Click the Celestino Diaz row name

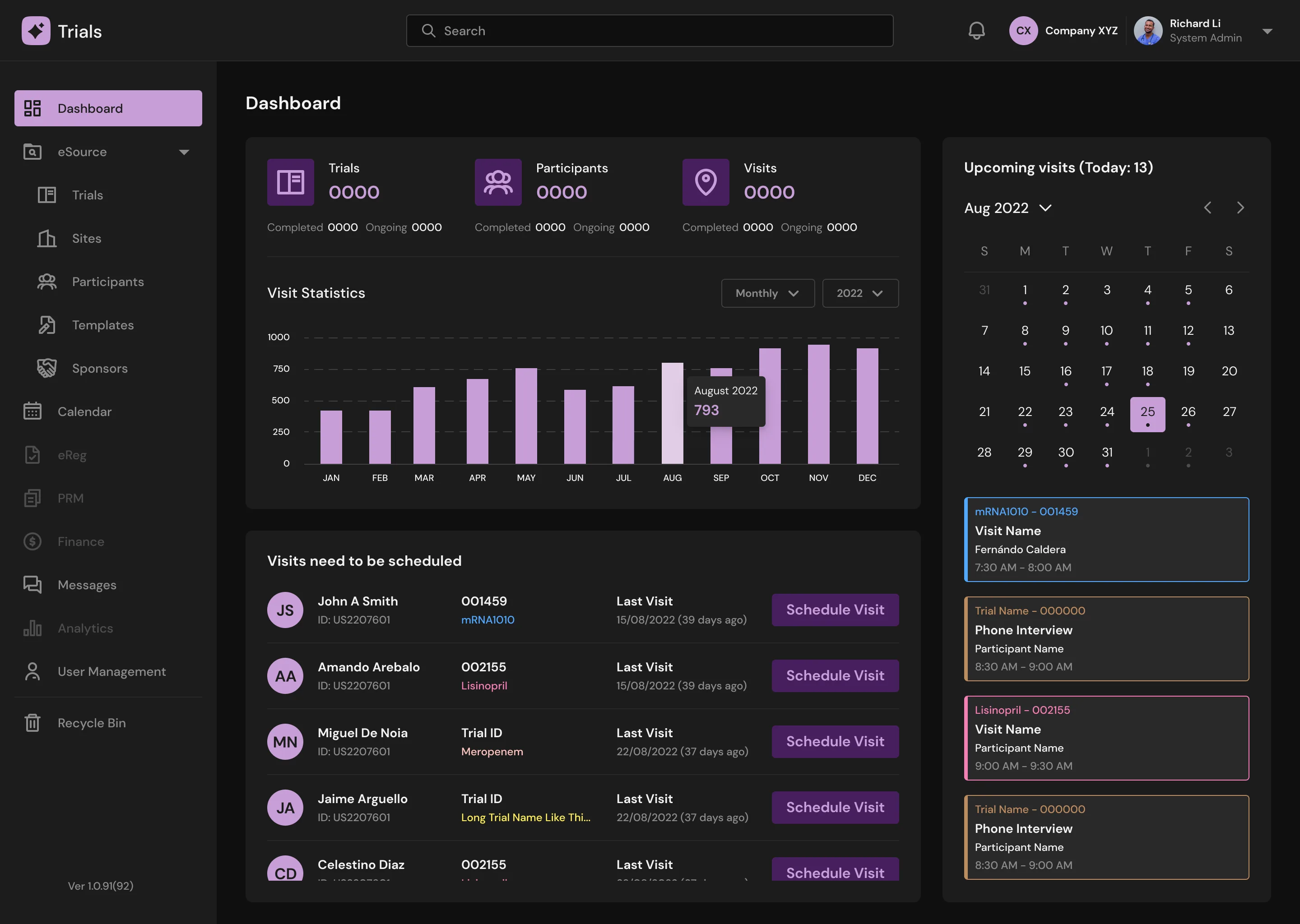pyautogui.click(x=361, y=865)
